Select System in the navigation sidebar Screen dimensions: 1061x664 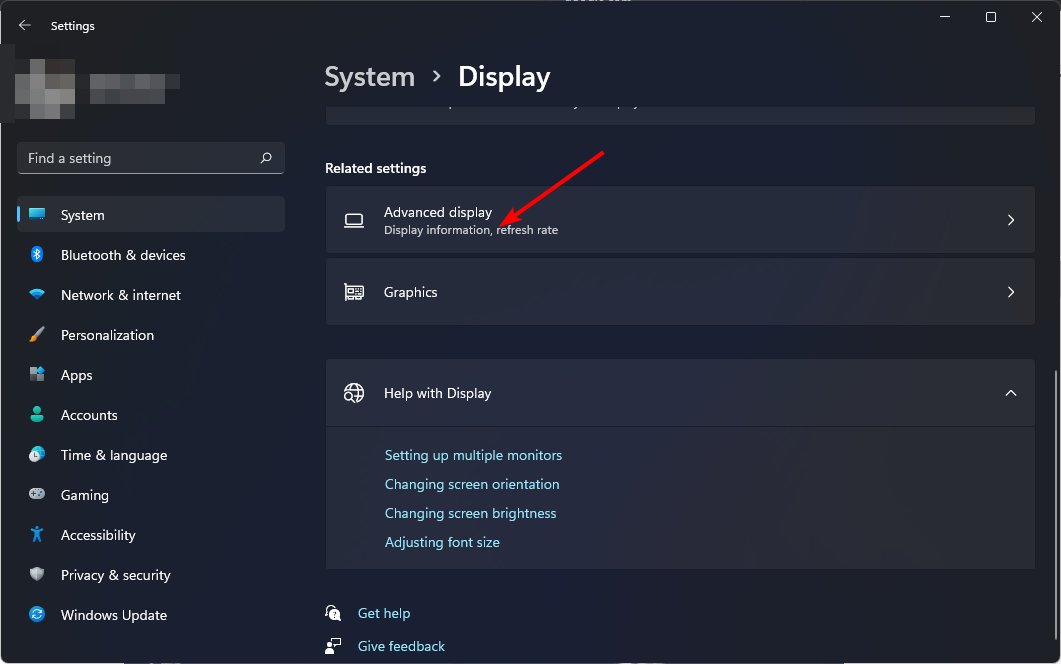(82, 215)
